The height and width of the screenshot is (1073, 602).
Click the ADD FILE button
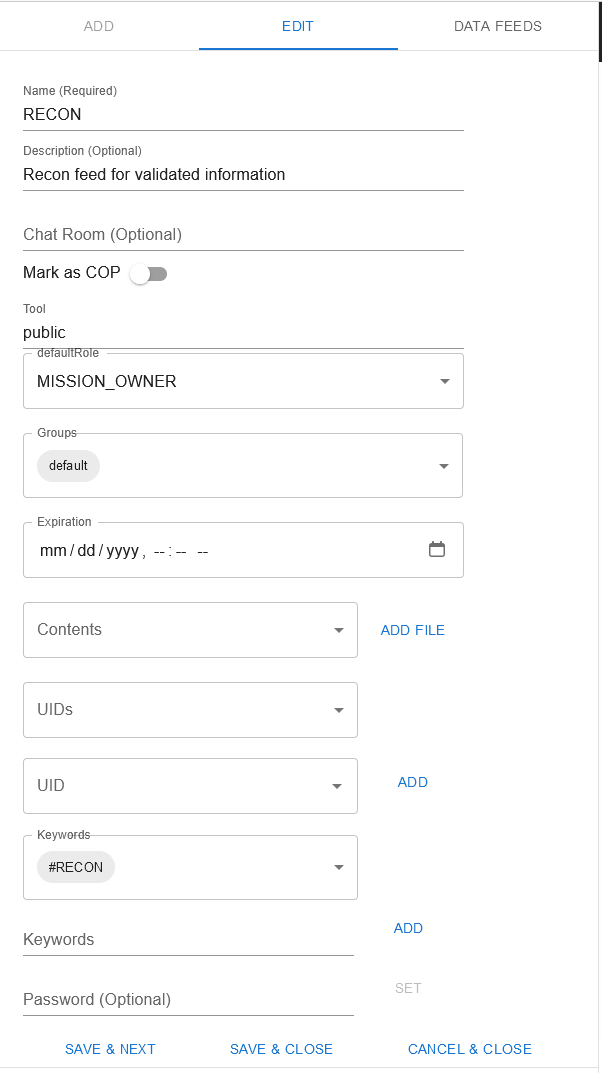[412, 630]
